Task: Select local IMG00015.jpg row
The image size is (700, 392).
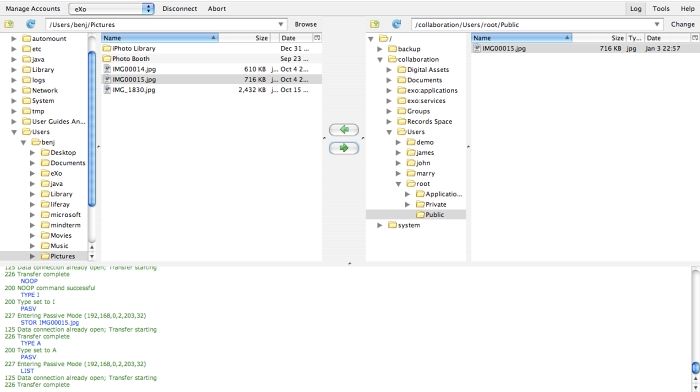Action: point(211,79)
